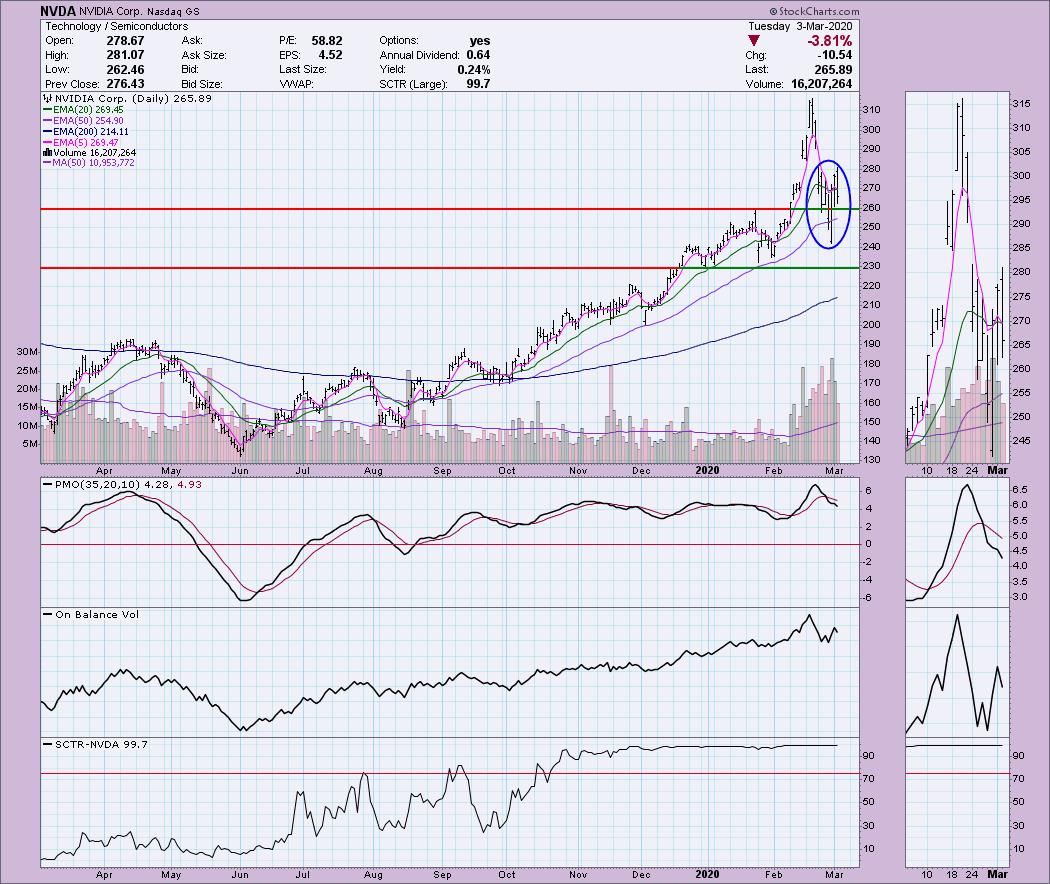Select the Bid Size label
The width and height of the screenshot is (1050, 884).
[202, 84]
